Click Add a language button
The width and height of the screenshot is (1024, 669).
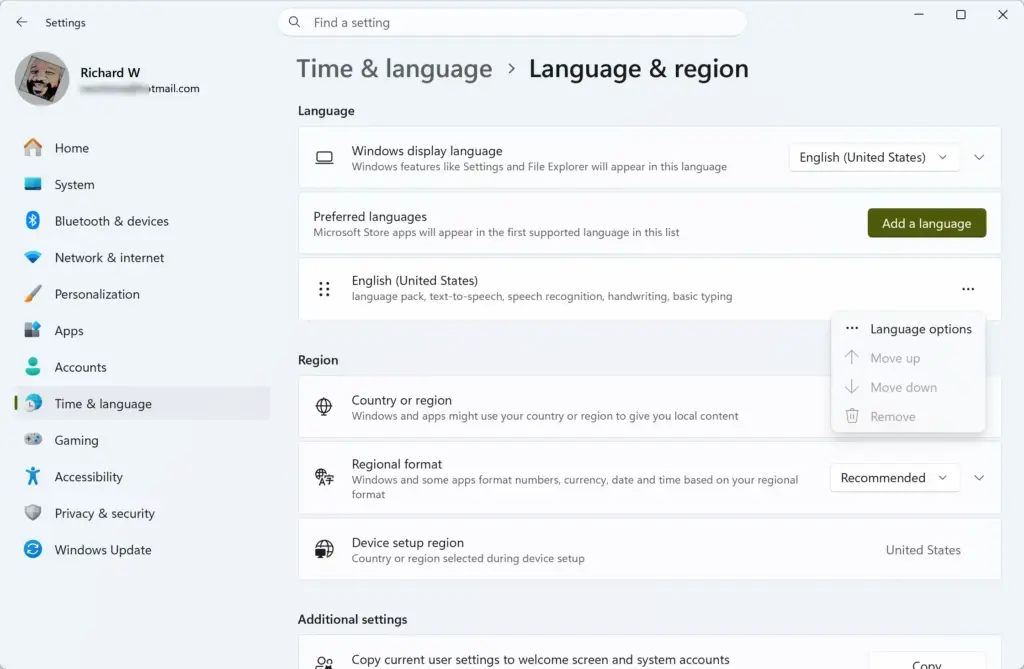tap(926, 223)
